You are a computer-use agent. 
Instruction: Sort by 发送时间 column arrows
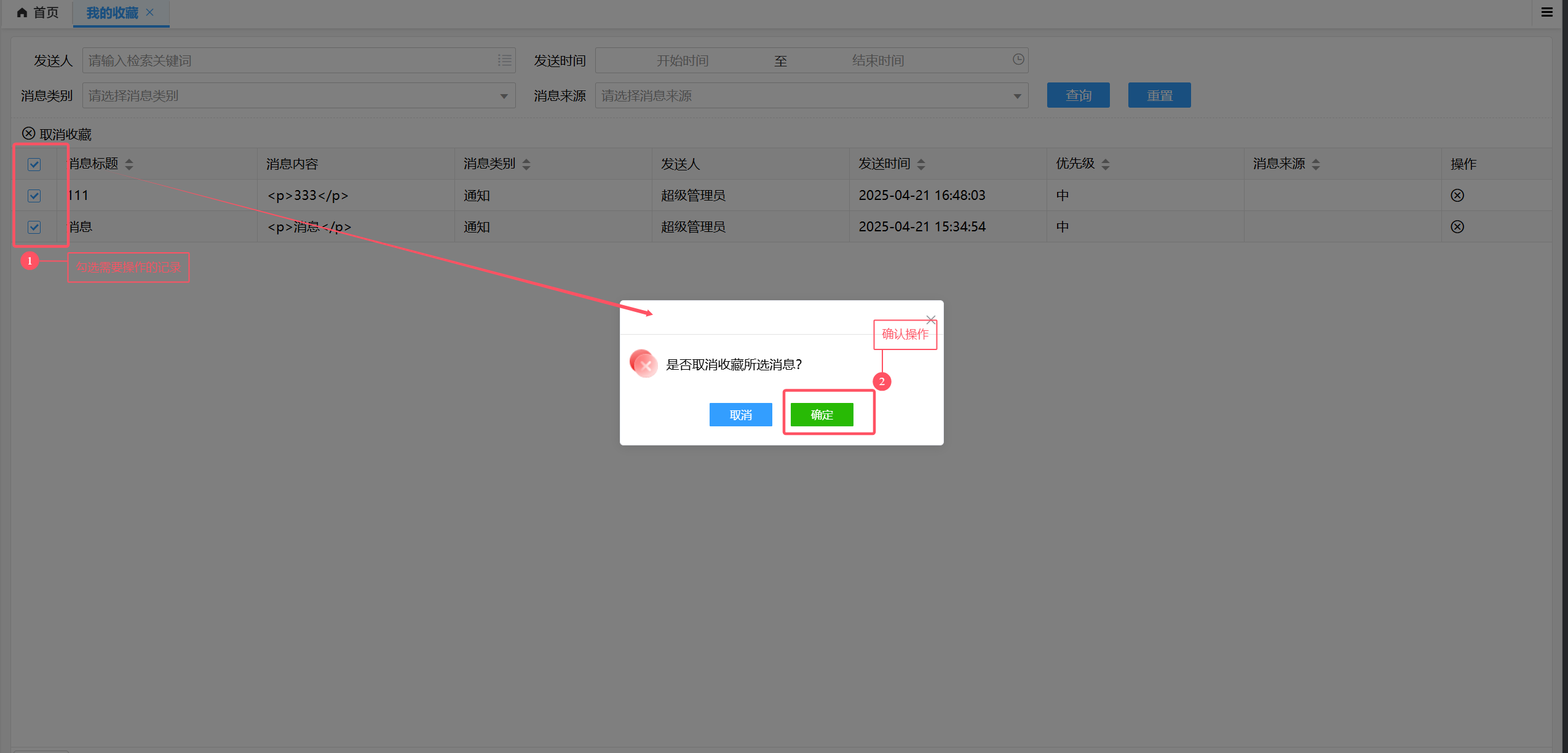[921, 164]
